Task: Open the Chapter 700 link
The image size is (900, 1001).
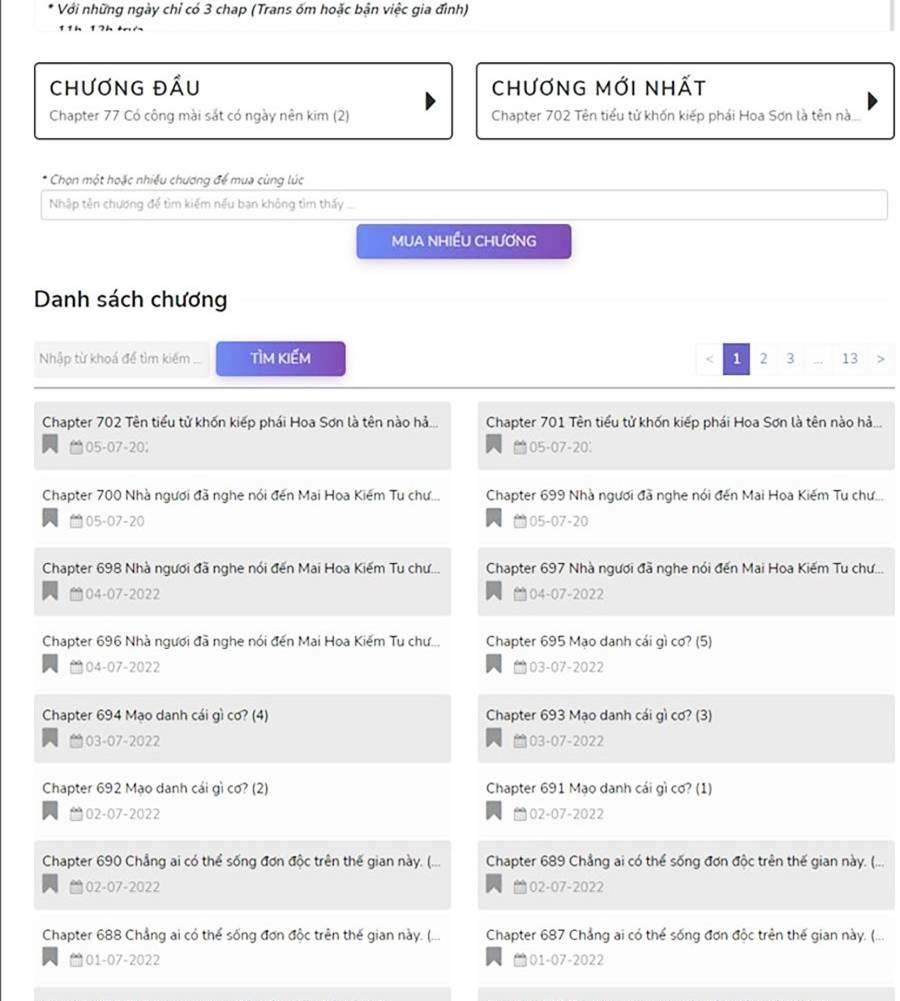Action: pyautogui.click(x=240, y=495)
